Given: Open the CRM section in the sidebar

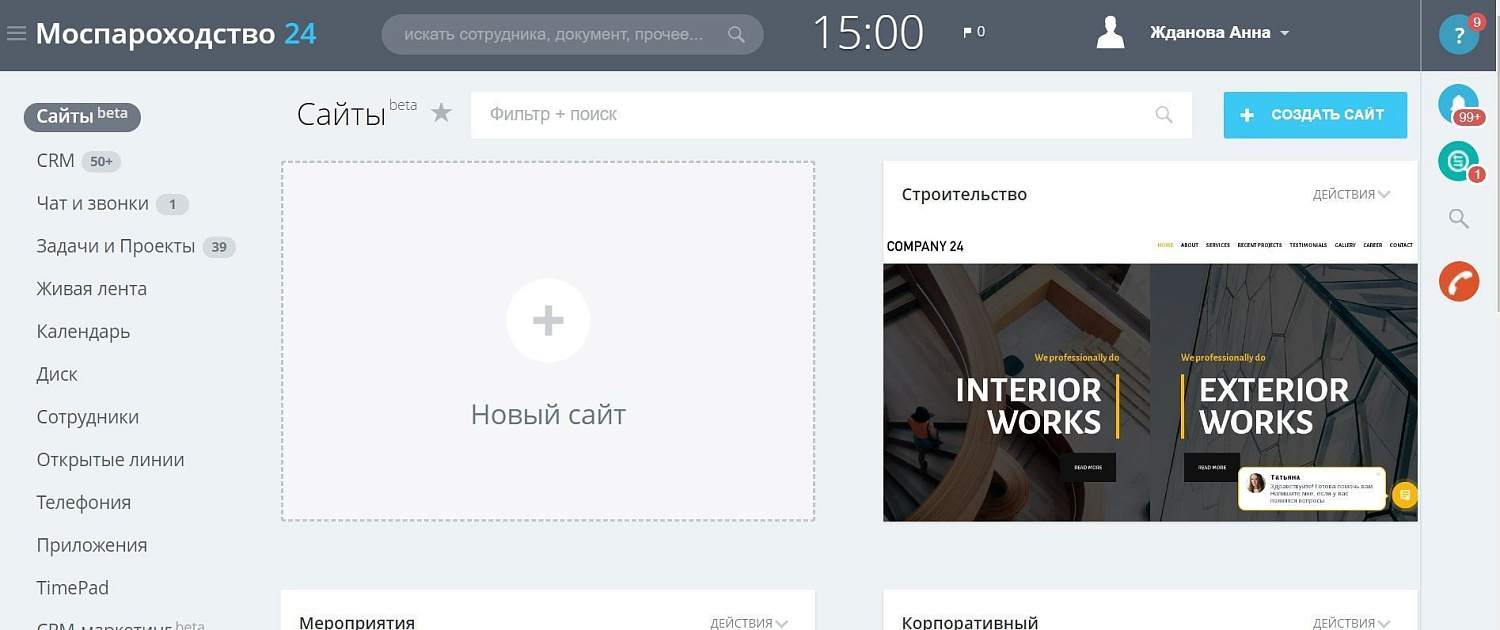Looking at the screenshot, I should click(x=55, y=160).
